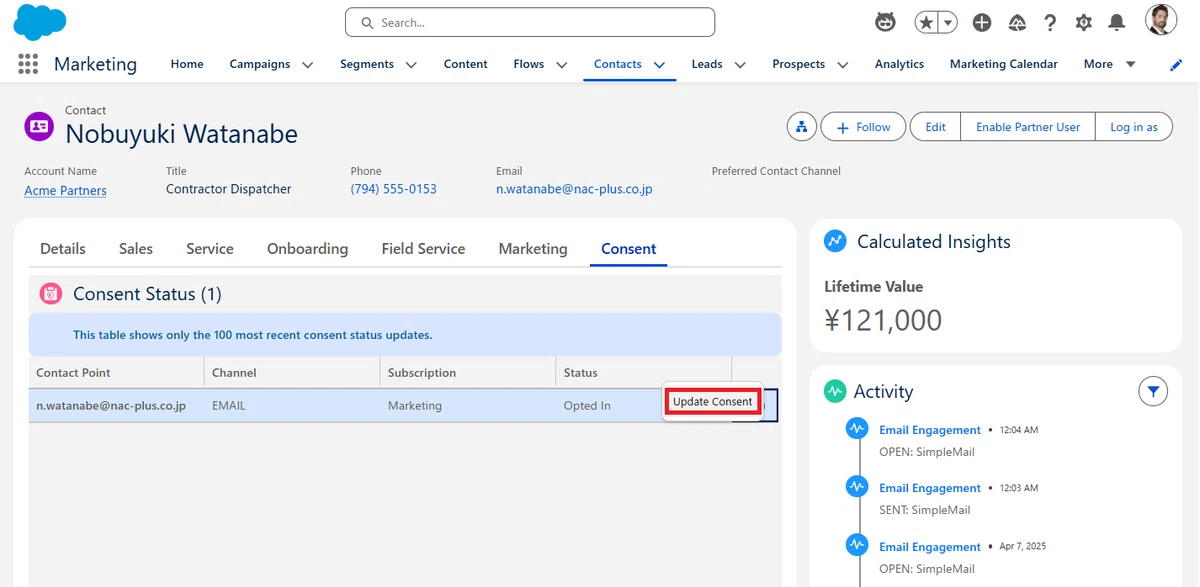The image size is (1200, 587).
Task: Open the Apr 7, 2025 Email Engagement link
Action: coord(930,547)
